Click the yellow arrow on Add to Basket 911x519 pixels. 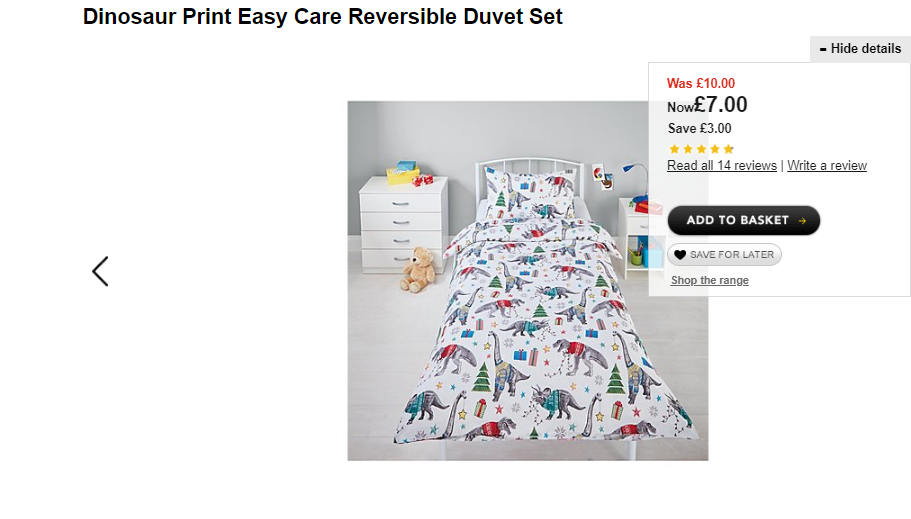(802, 221)
